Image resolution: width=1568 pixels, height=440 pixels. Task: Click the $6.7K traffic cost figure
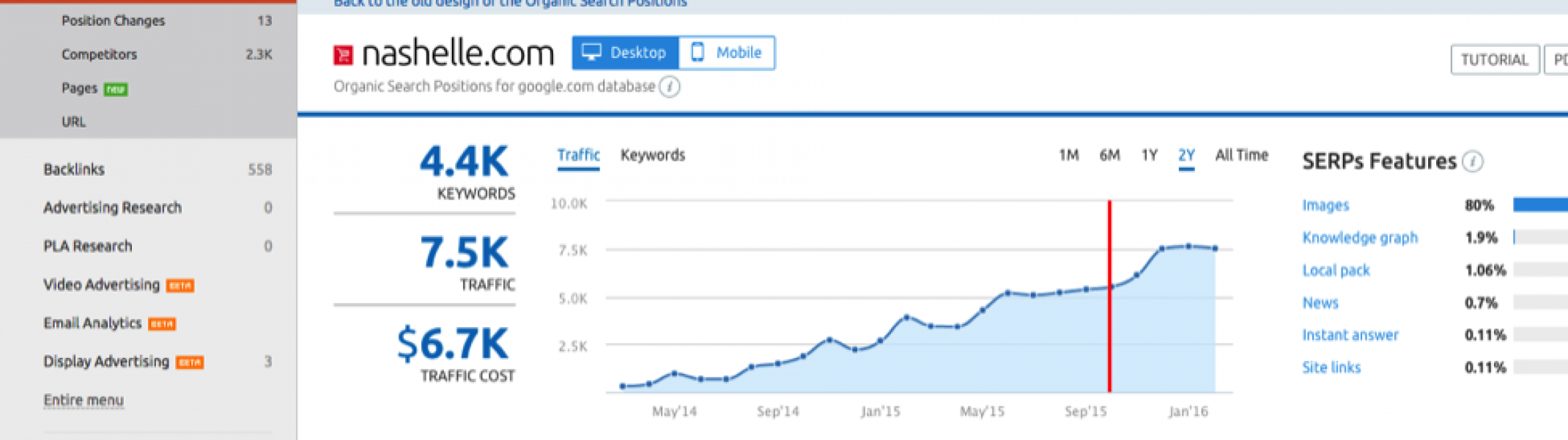[453, 344]
